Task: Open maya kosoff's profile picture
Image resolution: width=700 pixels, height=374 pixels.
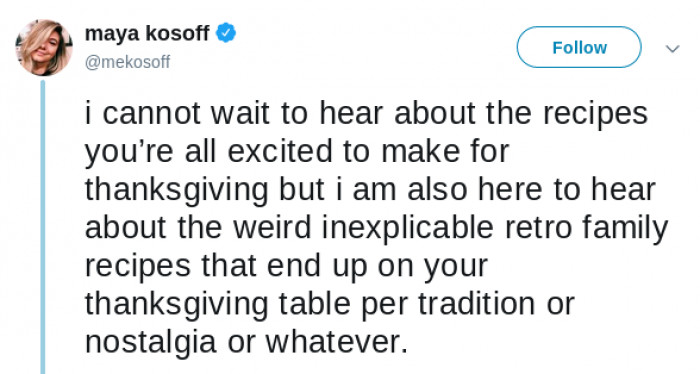Action: click(43, 48)
